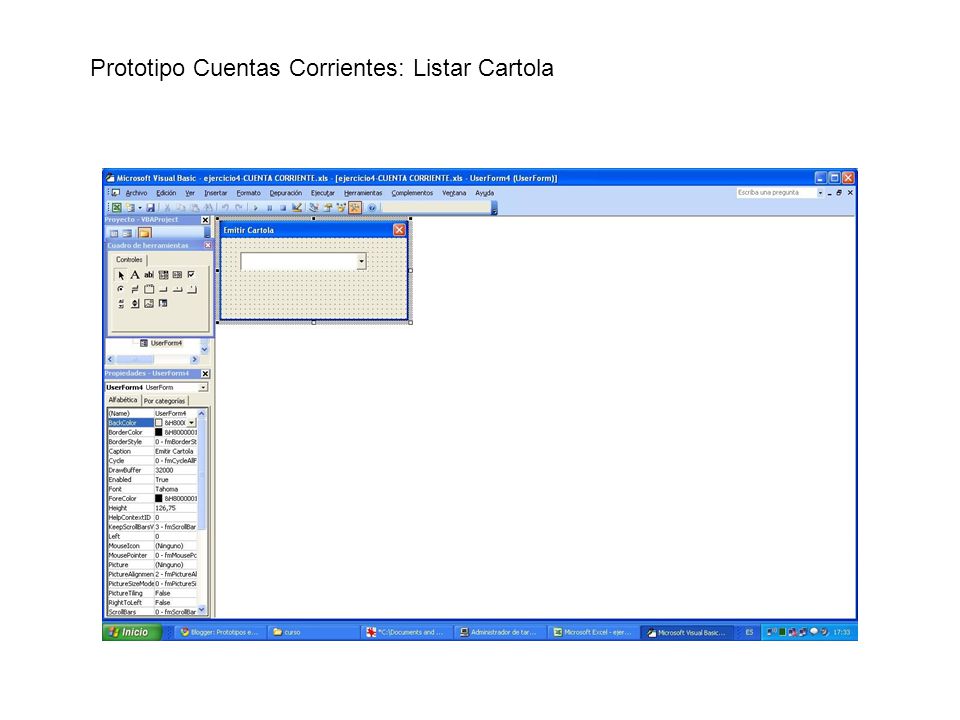Click the BorderColor black swatch
Viewport: 960px width, 720px height.
(159, 432)
